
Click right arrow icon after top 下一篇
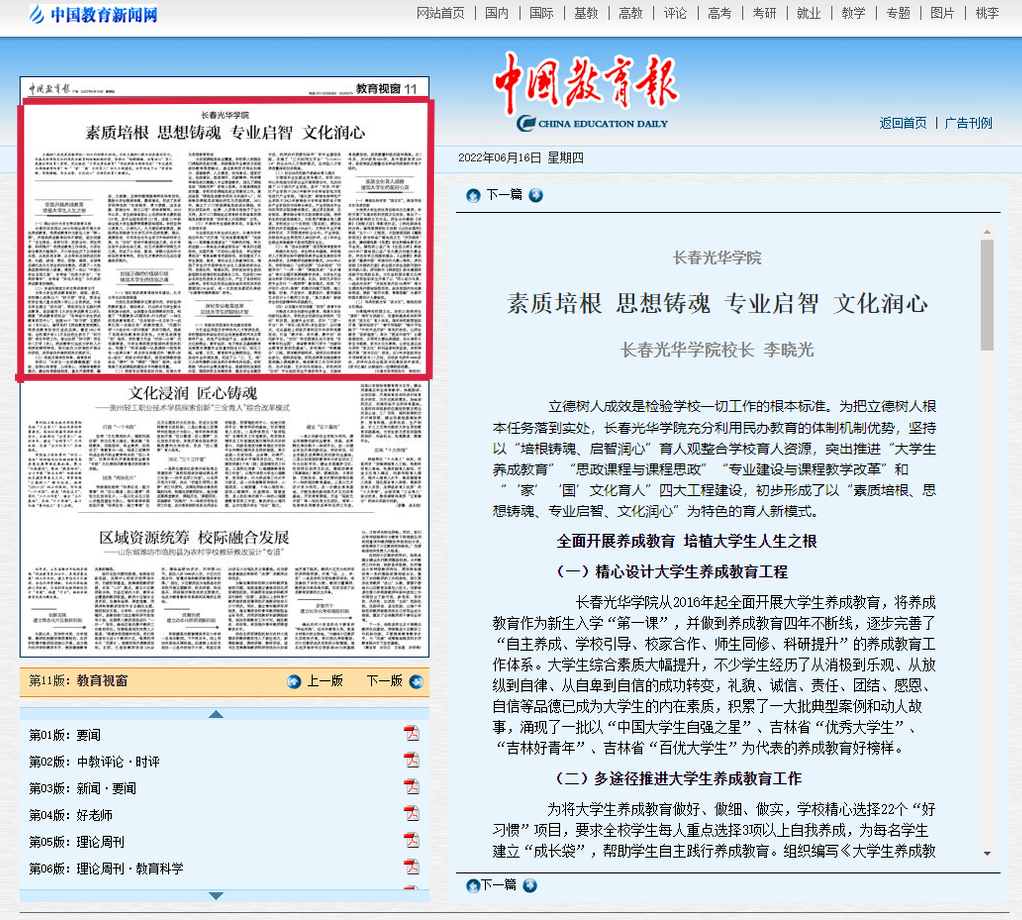coord(536,195)
